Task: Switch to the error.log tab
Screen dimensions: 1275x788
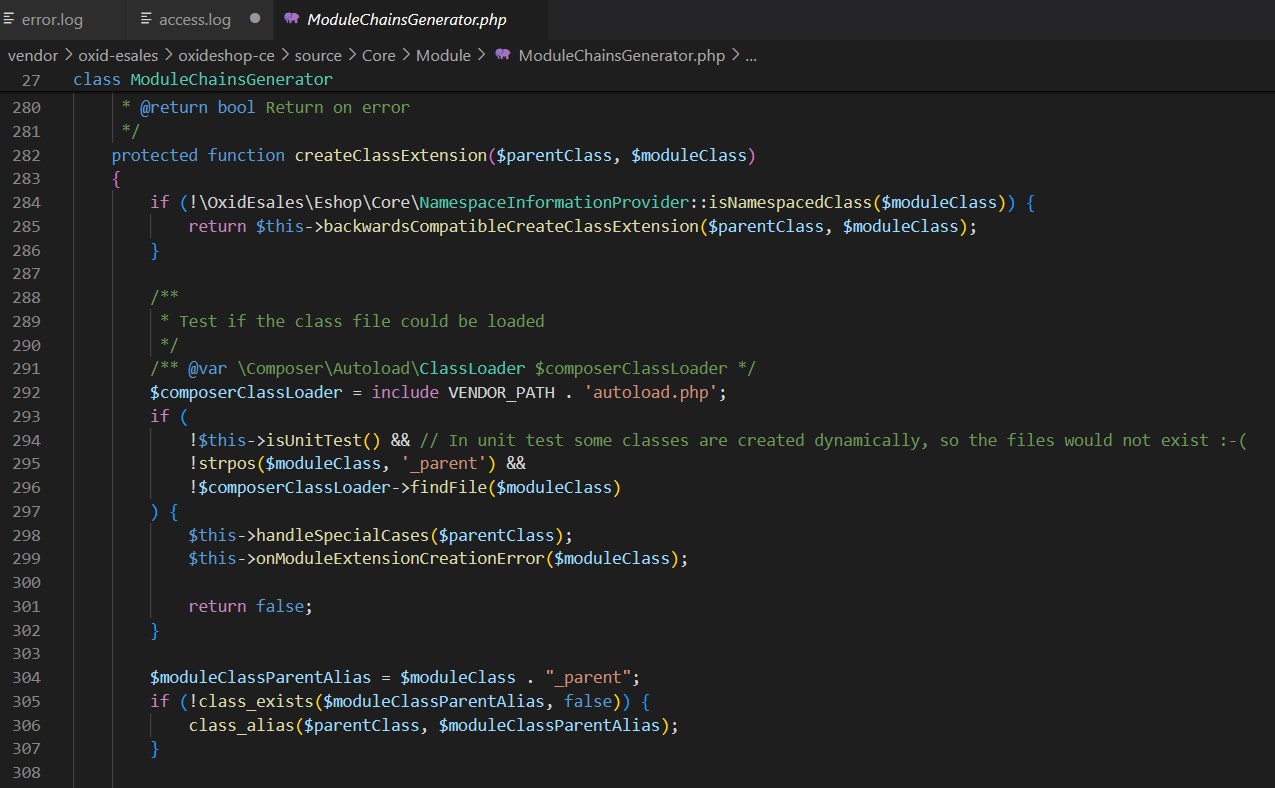Action: [52, 19]
